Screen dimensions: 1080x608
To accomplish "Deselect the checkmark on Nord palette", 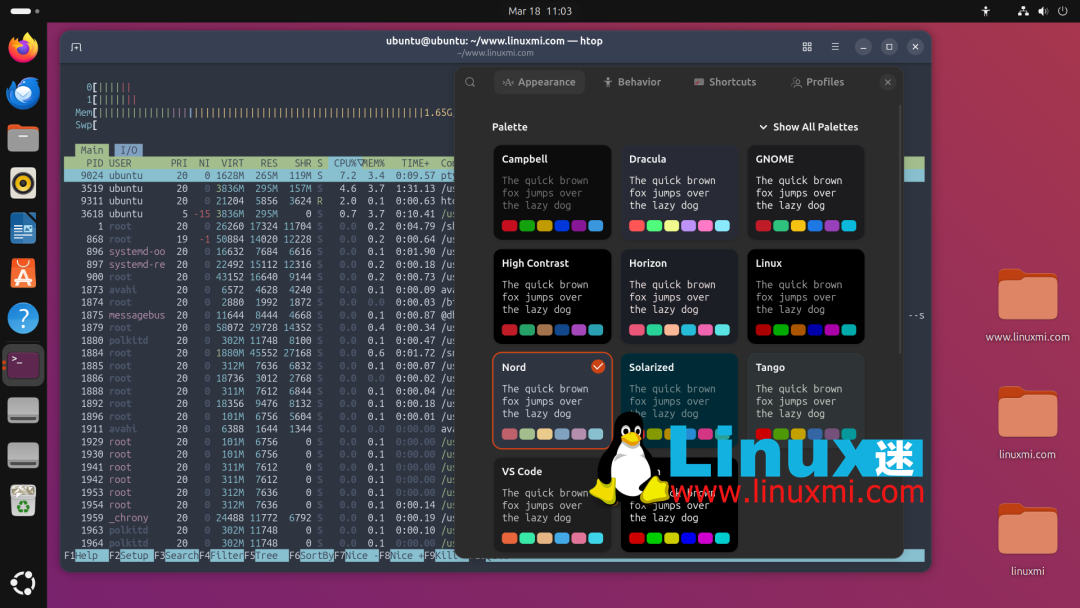I will point(598,366).
